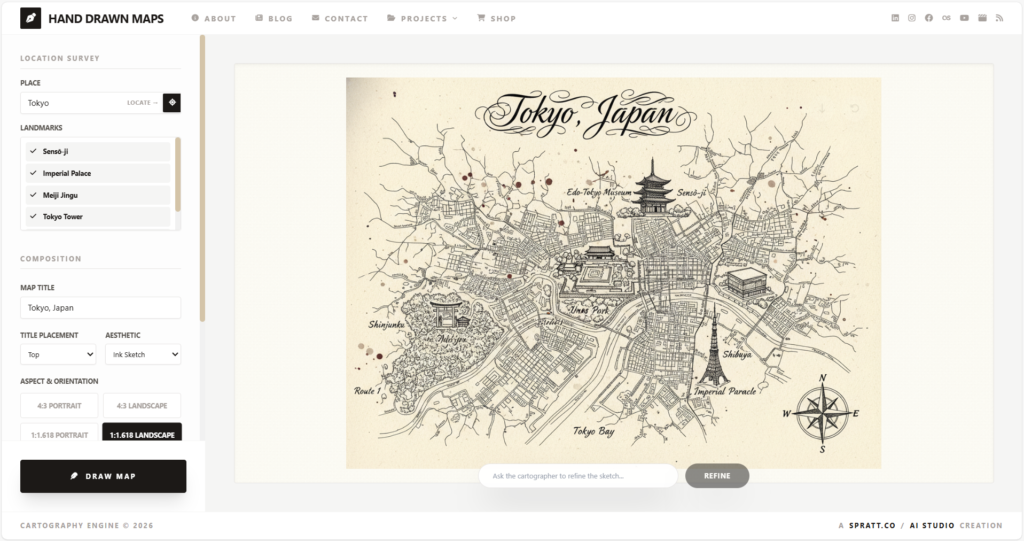Open the Facebook icon in header

pyautogui.click(x=929, y=18)
